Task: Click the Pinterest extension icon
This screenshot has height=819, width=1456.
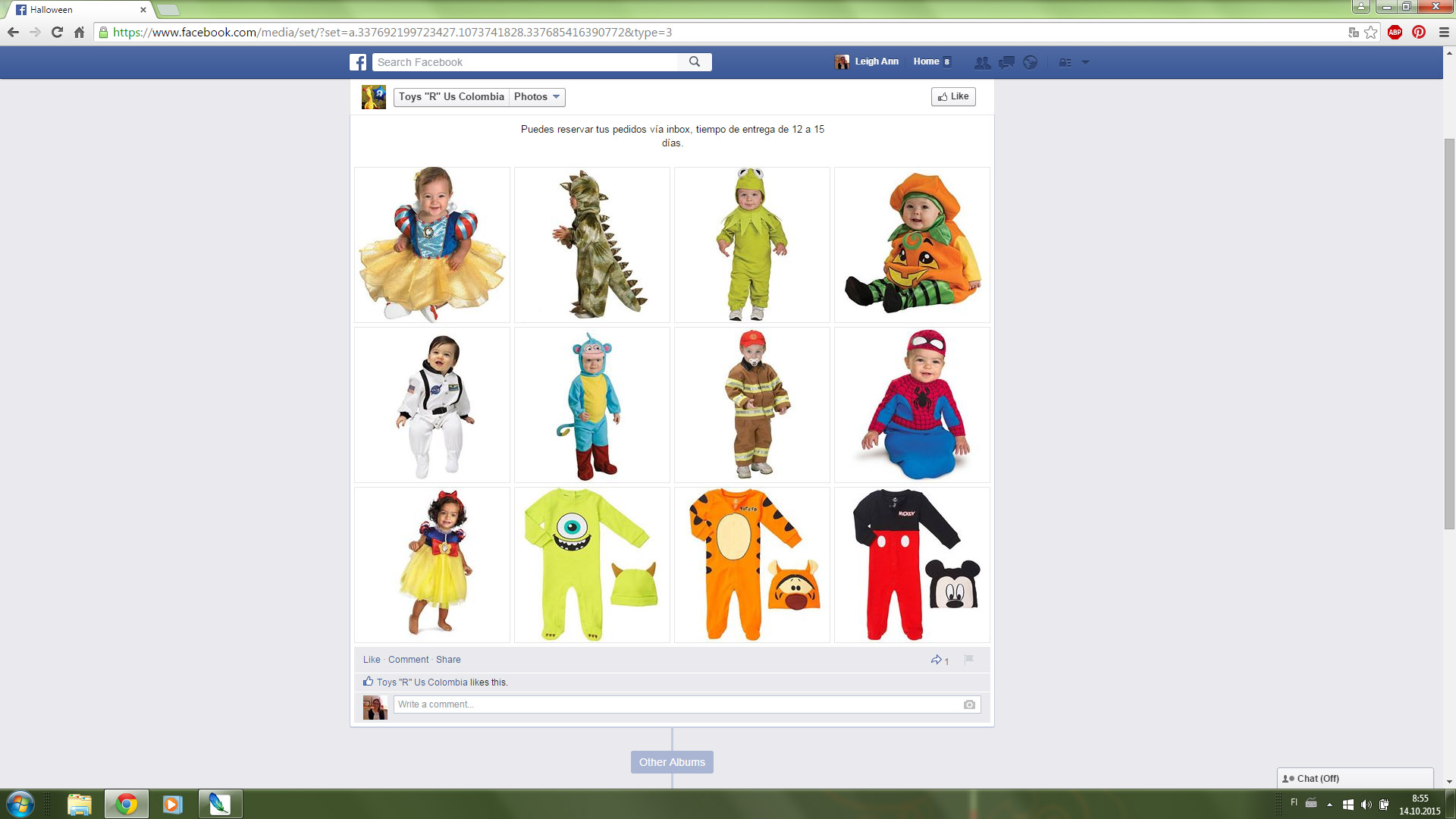Action: pyautogui.click(x=1419, y=32)
